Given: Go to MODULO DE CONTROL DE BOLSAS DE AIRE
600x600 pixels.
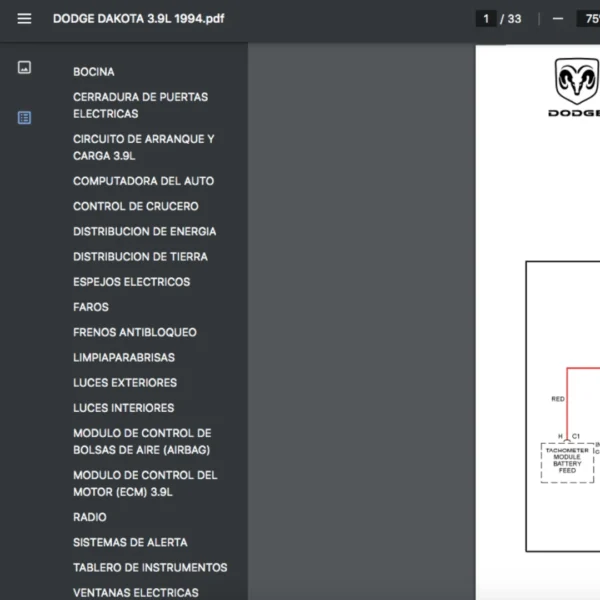Looking at the screenshot, I should pyautogui.click(x=142, y=442).
